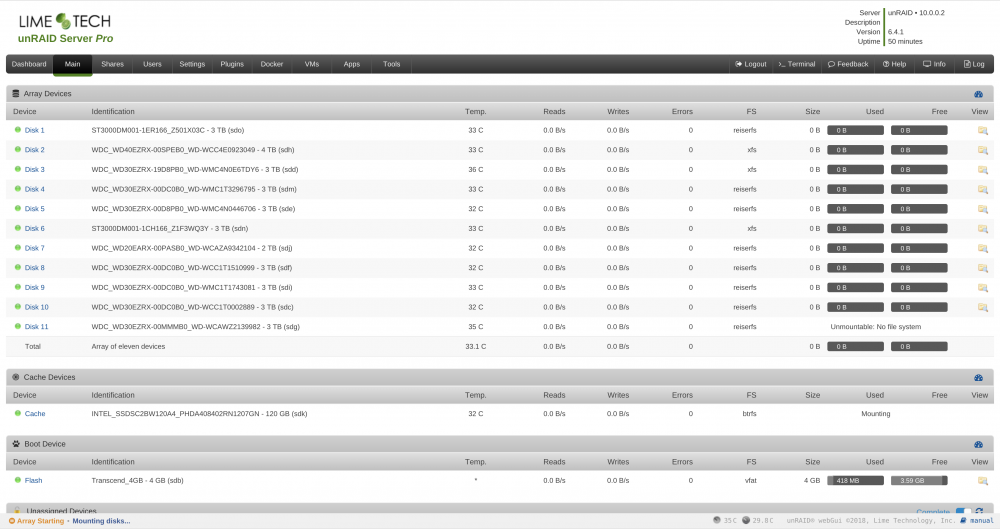The width and height of the screenshot is (1000, 529).
Task: Open Disk 1 settings link
Action: [x=34, y=130]
